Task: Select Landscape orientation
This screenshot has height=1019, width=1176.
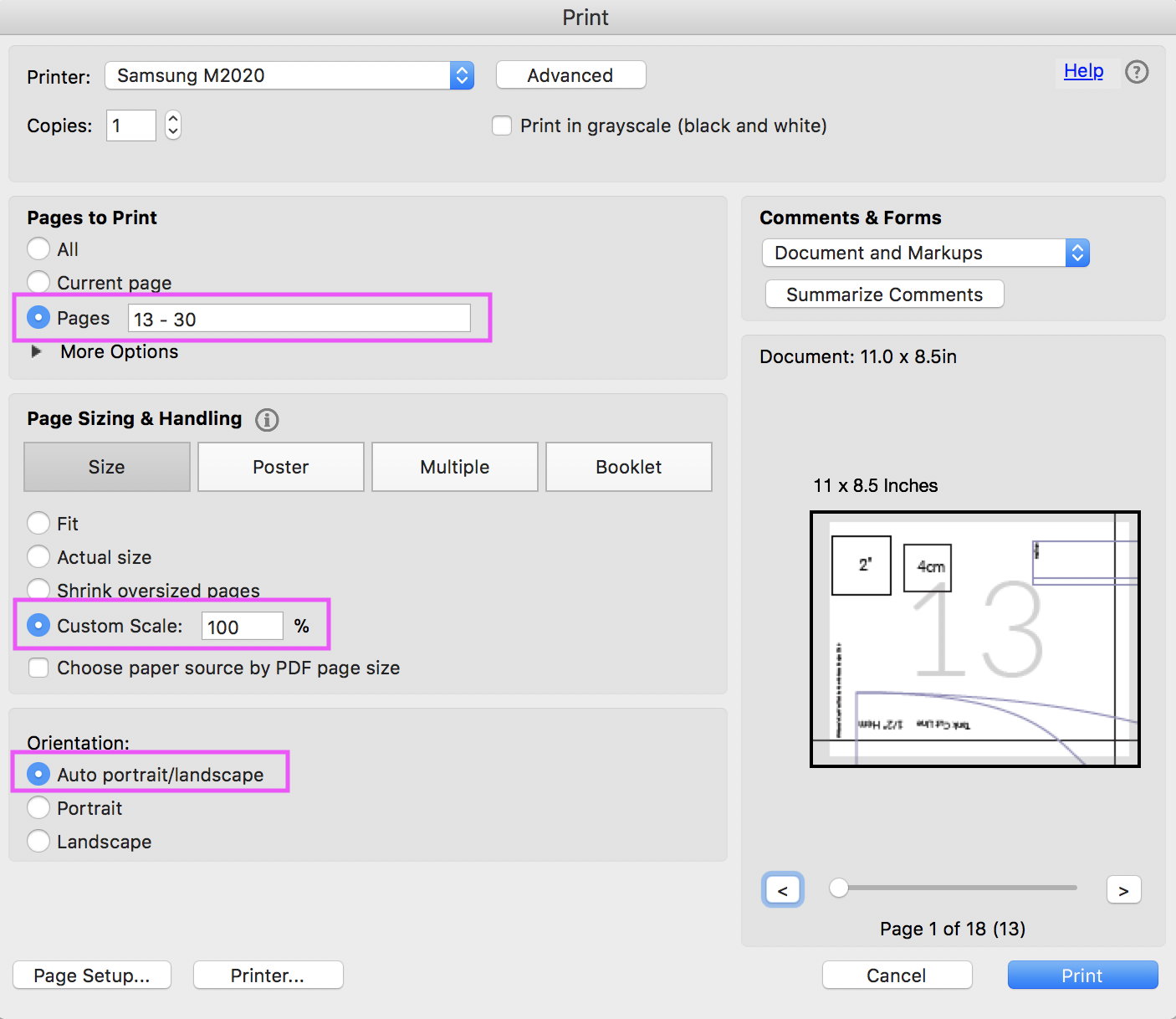Action: [x=38, y=841]
